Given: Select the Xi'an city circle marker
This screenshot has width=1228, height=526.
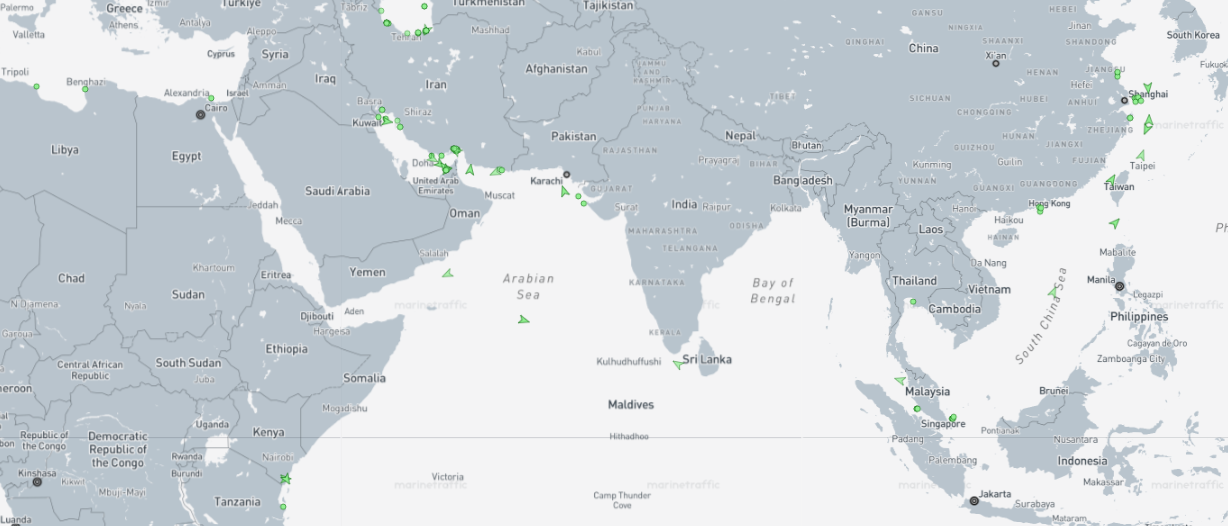Looking at the screenshot, I should tap(995, 64).
